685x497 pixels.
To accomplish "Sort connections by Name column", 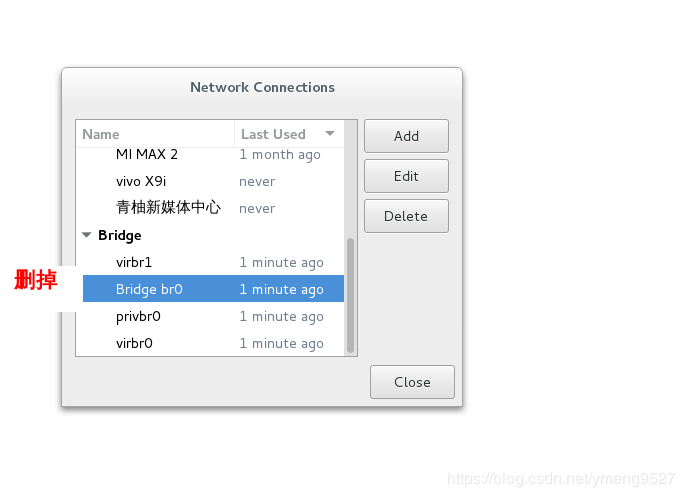I will click(155, 134).
